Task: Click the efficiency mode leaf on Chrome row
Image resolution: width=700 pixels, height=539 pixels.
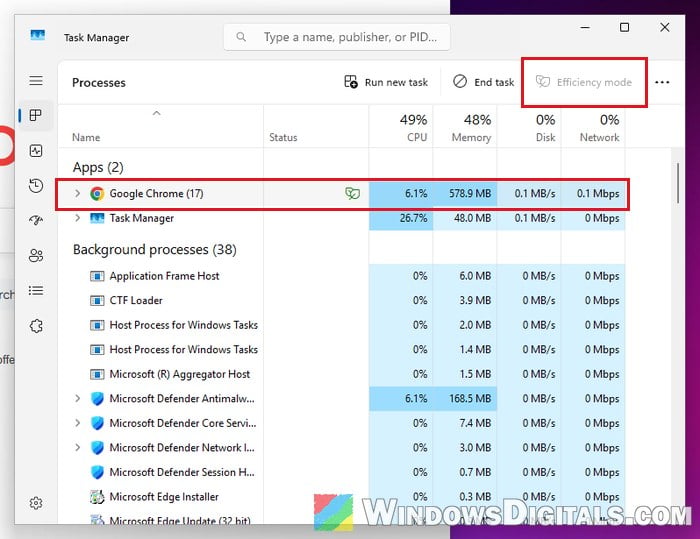Action: click(352, 193)
